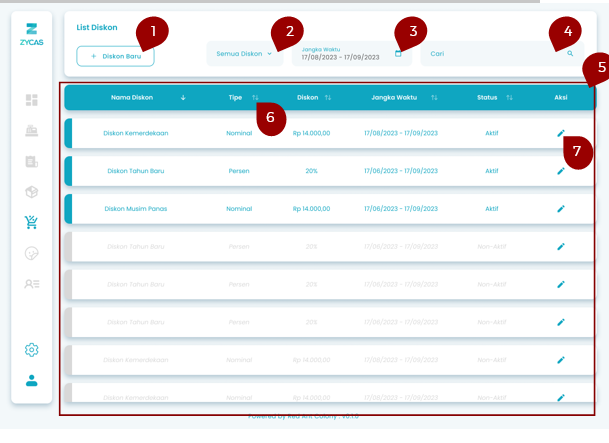Edit active Diskon Tahun Baru with pencil
This screenshot has height=443, width=609.
click(x=561, y=171)
